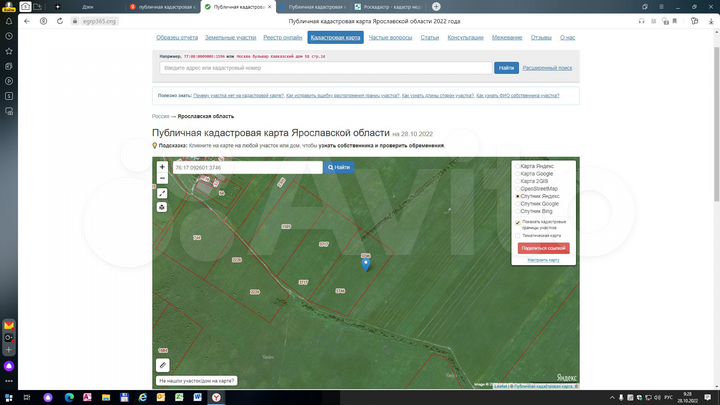Open Excel from taskbar
The image size is (720, 405).
coord(179,398)
